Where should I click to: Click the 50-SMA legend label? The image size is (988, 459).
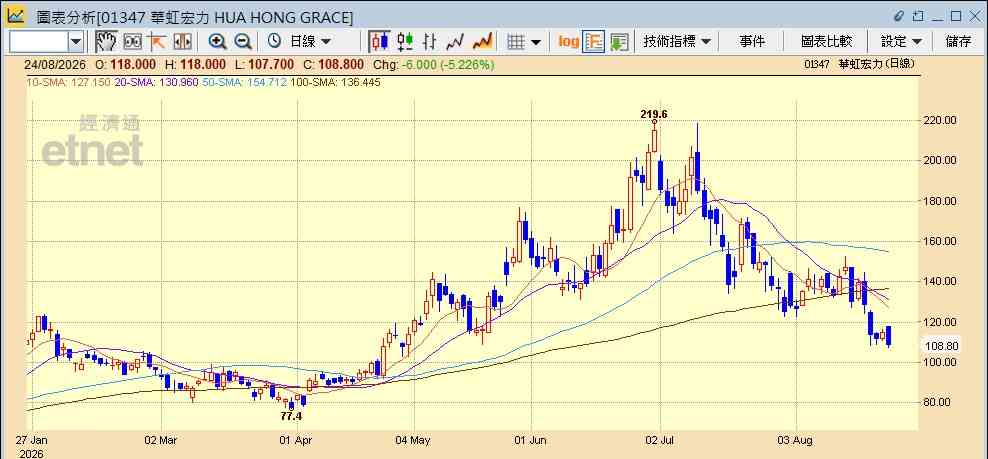[244, 82]
